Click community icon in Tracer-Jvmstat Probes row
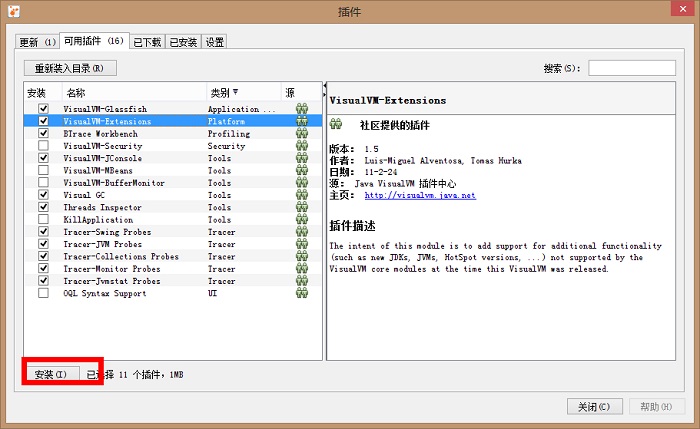This screenshot has width=700, height=429. coord(302,280)
